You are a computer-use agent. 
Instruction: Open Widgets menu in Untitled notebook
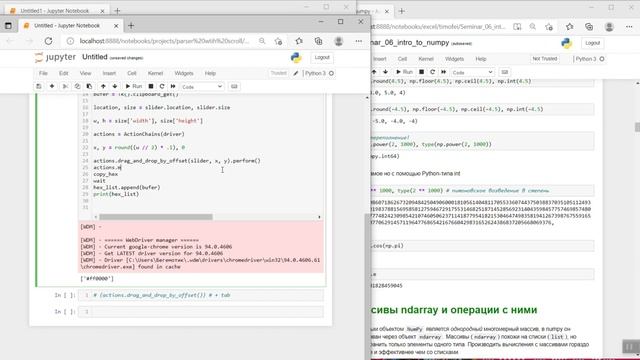tap(184, 73)
